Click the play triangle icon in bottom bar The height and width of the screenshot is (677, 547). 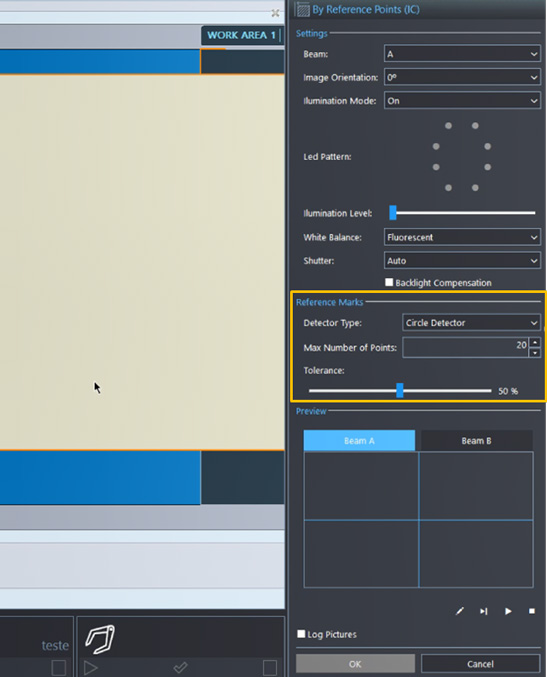click(x=90, y=668)
